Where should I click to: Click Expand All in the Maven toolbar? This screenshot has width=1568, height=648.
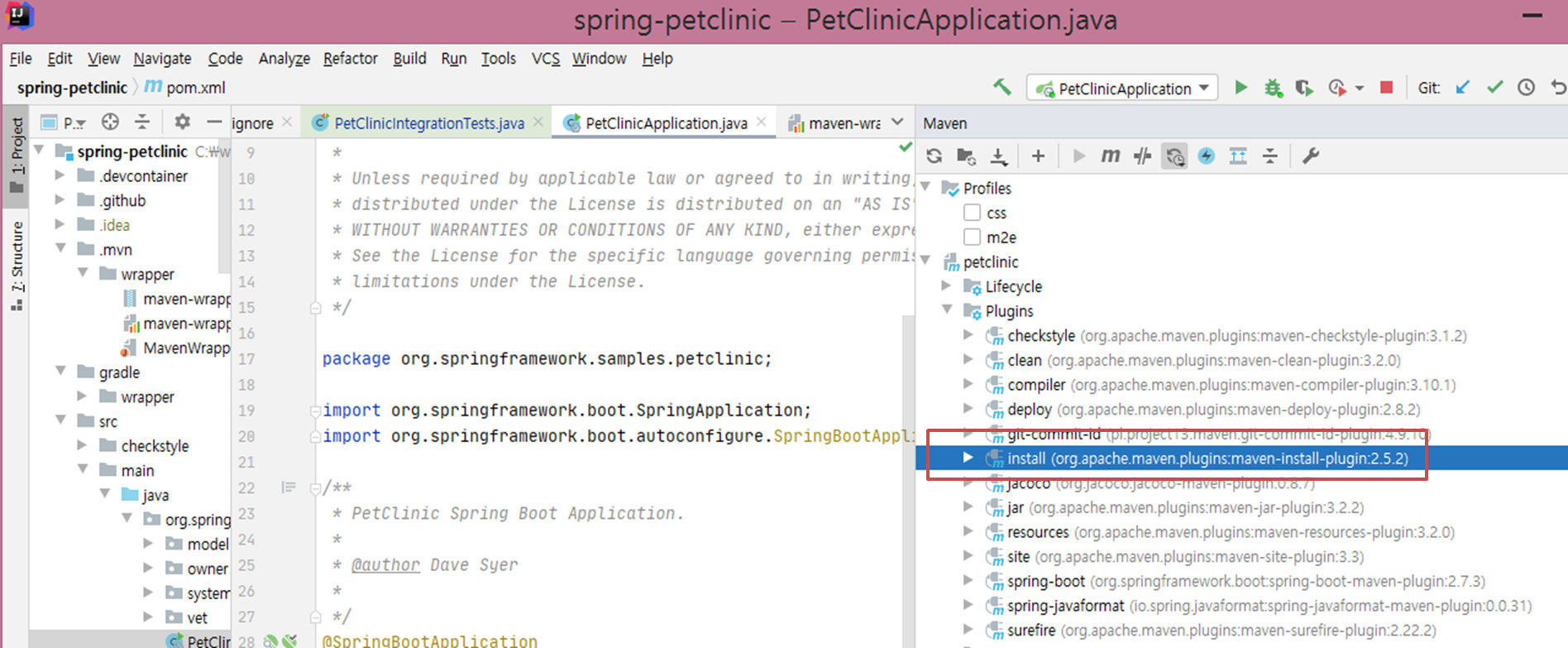pos(1238,156)
